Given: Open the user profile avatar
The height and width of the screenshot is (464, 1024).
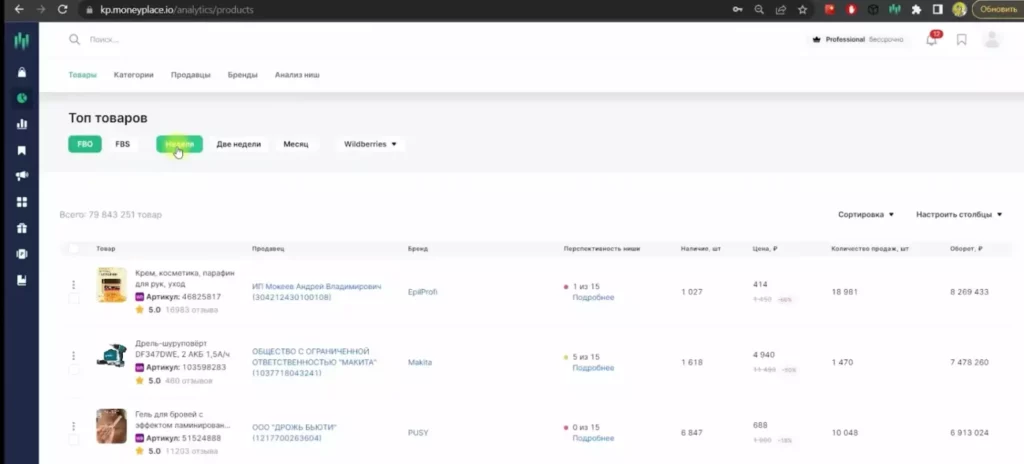Looking at the screenshot, I should click(992, 39).
